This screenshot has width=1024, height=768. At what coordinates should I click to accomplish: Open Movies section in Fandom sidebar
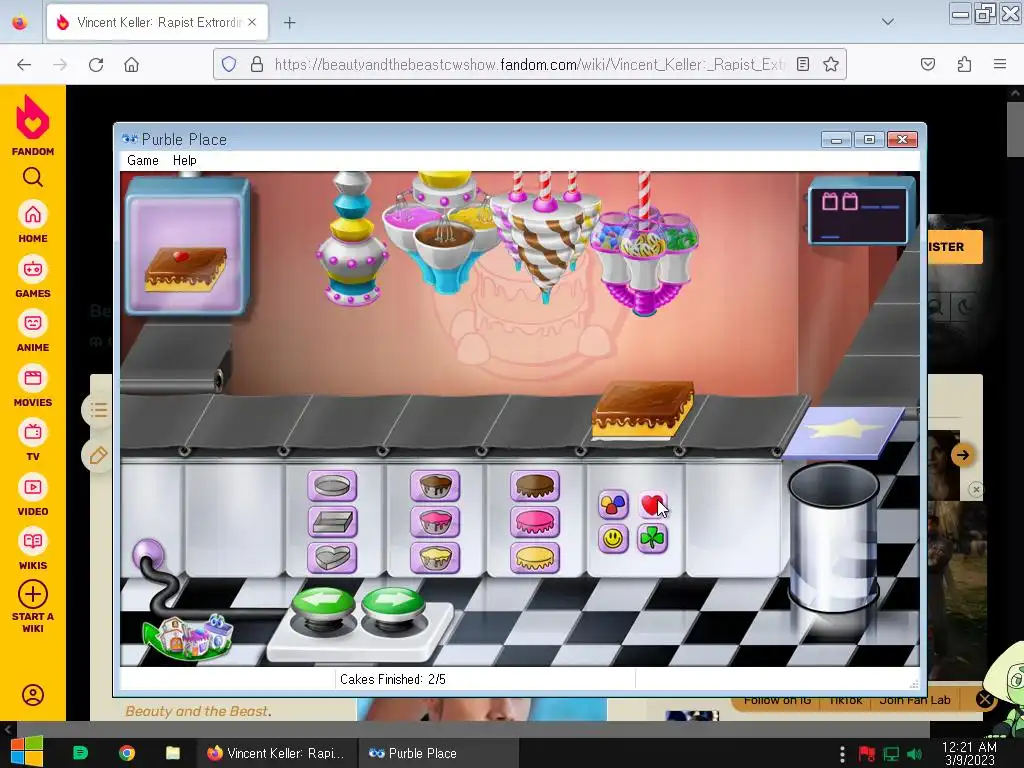tap(33, 386)
